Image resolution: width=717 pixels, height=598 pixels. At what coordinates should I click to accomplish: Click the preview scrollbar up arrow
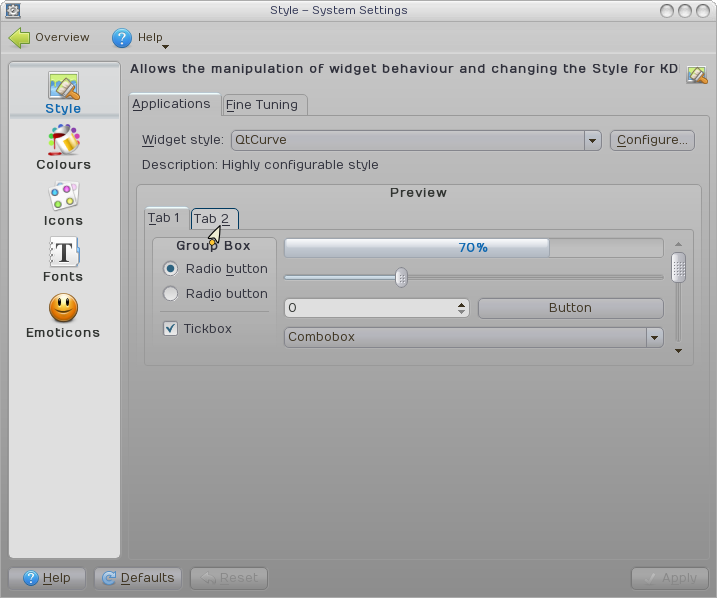tap(679, 244)
